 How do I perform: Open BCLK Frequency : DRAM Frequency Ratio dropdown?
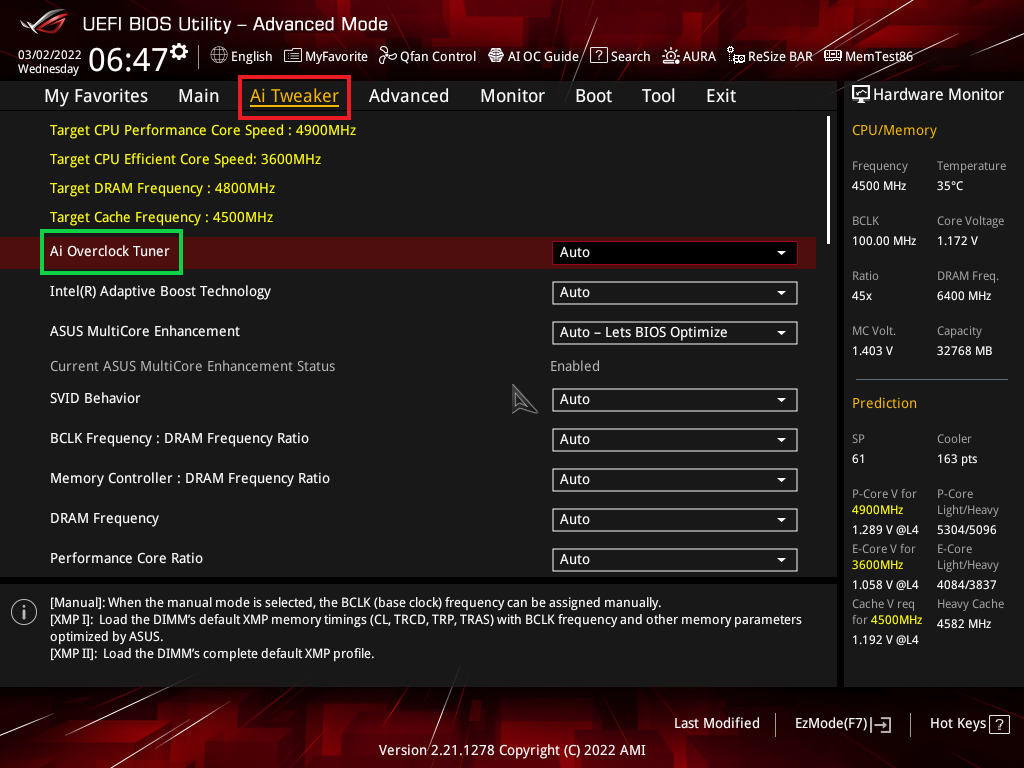[x=675, y=440]
